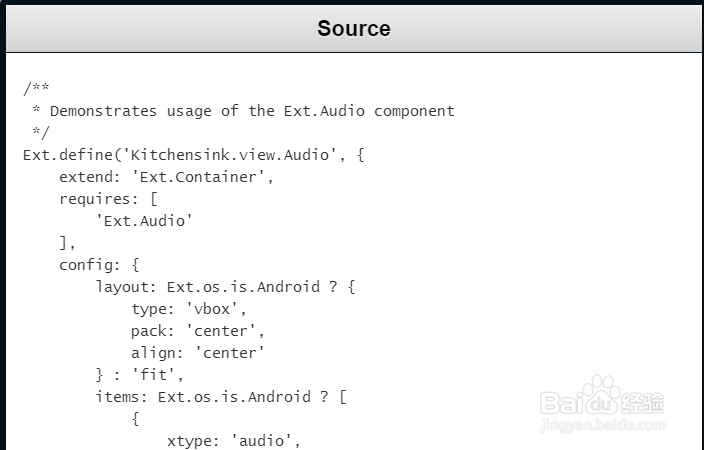
Task: Click the opening '/**' comment marker
Action: [x=36, y=89]
